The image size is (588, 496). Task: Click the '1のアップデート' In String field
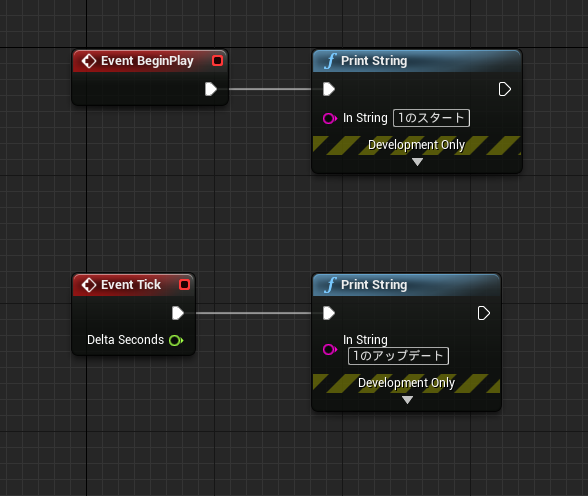coord(398,356)
